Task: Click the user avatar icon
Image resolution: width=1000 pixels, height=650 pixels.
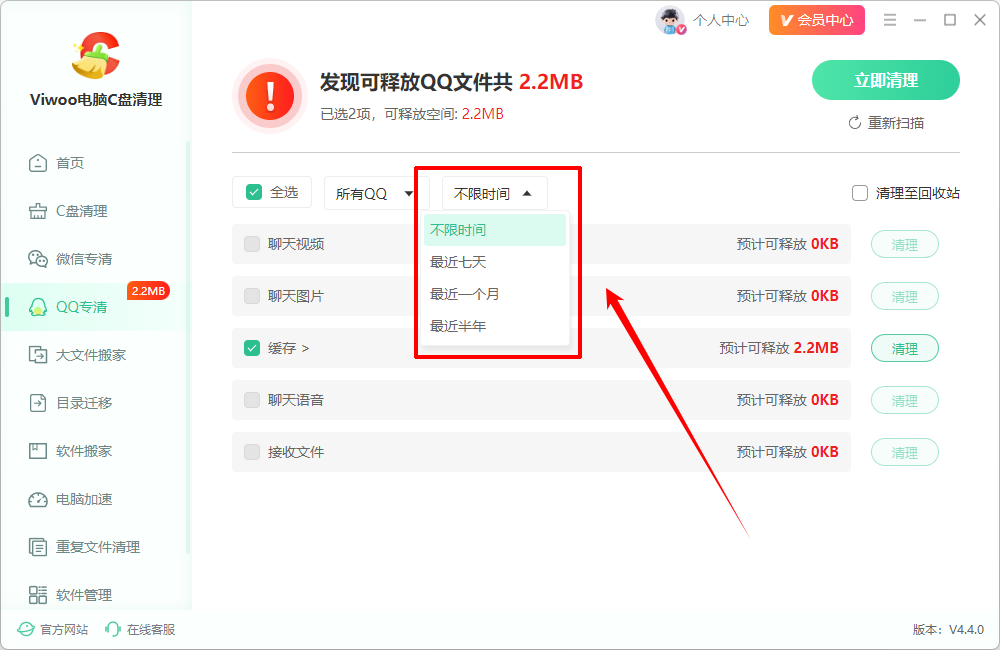Action: click(670, 20)
